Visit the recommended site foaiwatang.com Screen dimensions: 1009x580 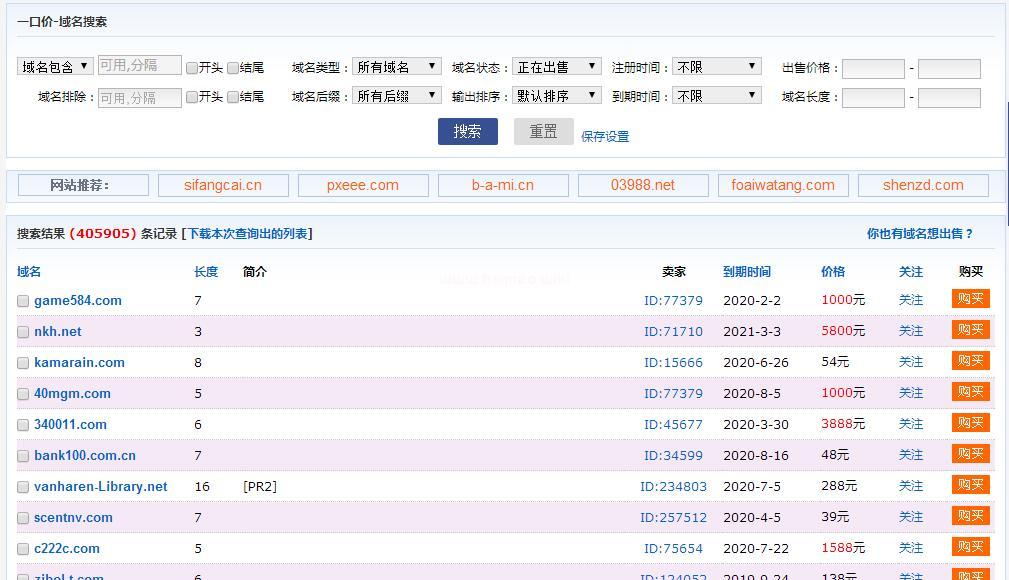pyautogui.click(x=782, y=185)
